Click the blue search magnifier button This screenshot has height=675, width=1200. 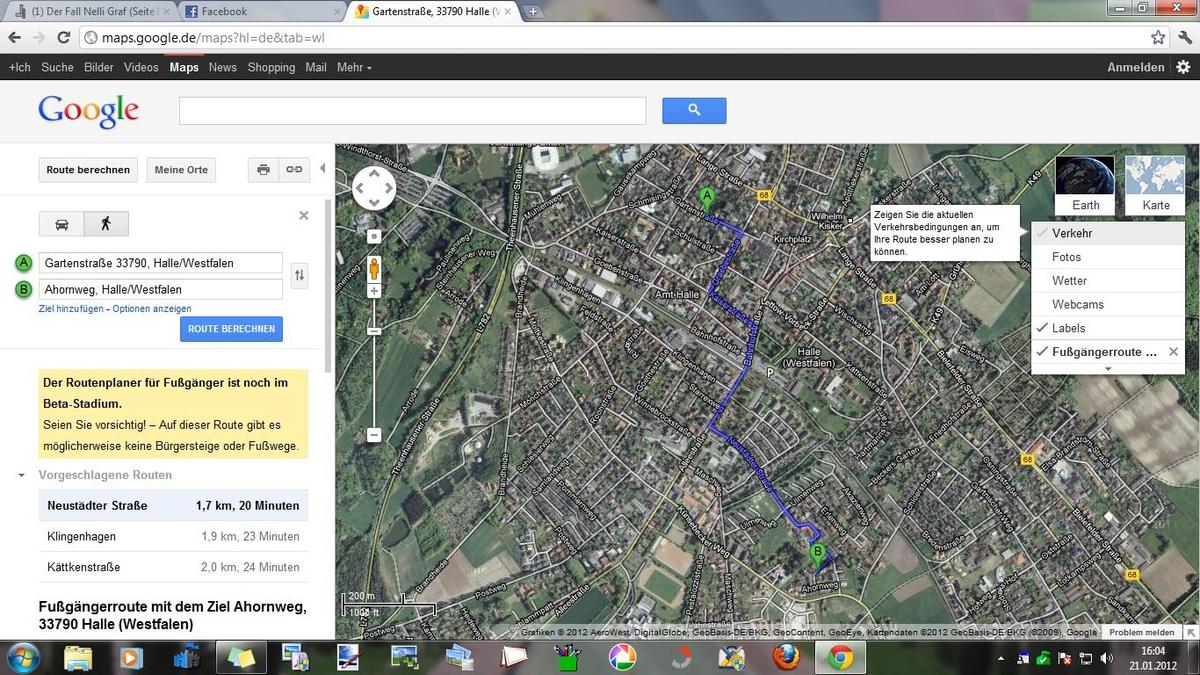click(694, 111)
